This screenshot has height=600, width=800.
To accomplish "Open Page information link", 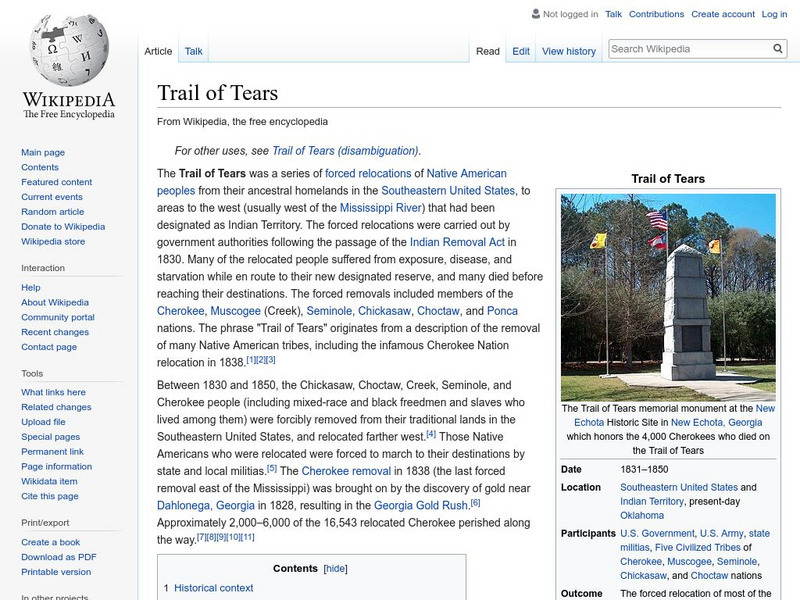I will pyautogui.click(x=57, y=466).
